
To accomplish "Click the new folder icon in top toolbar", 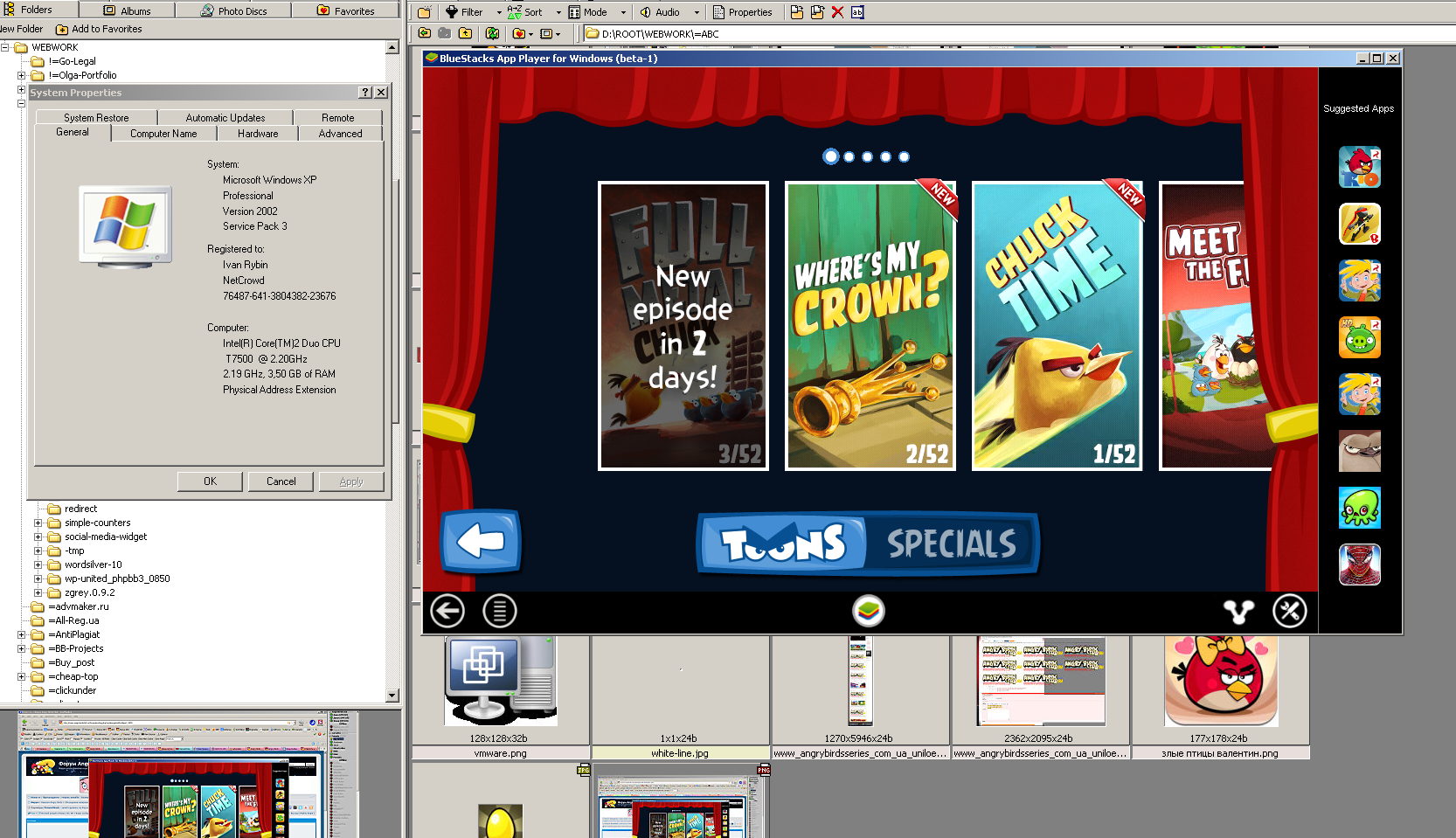I will tap(424, 12).
